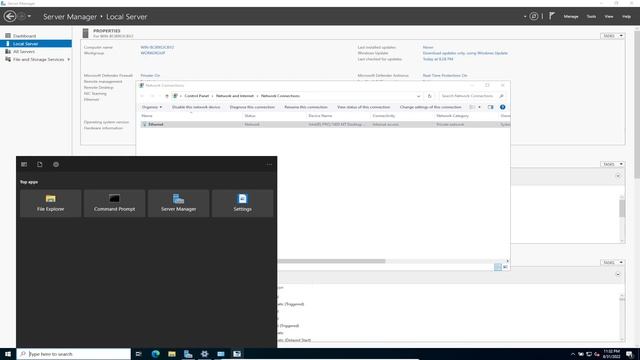Open File Explorer from the taskbar
640x360 pixels.
[x=172, y=354]
